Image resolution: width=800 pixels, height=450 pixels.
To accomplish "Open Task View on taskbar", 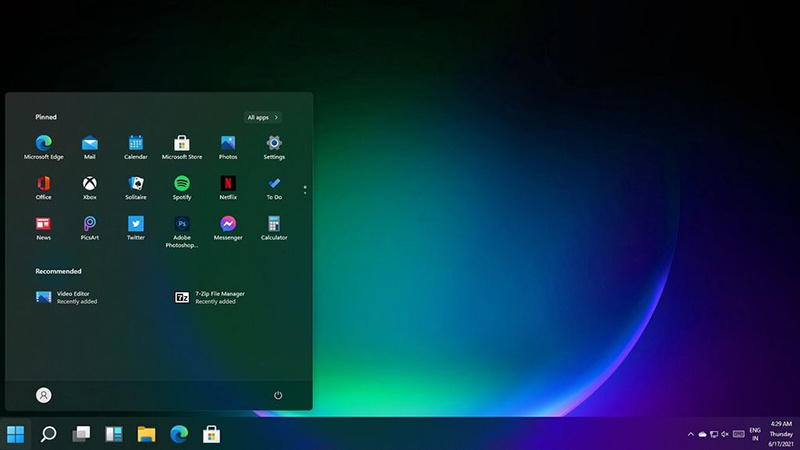I will pyautogui.click(x=81, y=434).
